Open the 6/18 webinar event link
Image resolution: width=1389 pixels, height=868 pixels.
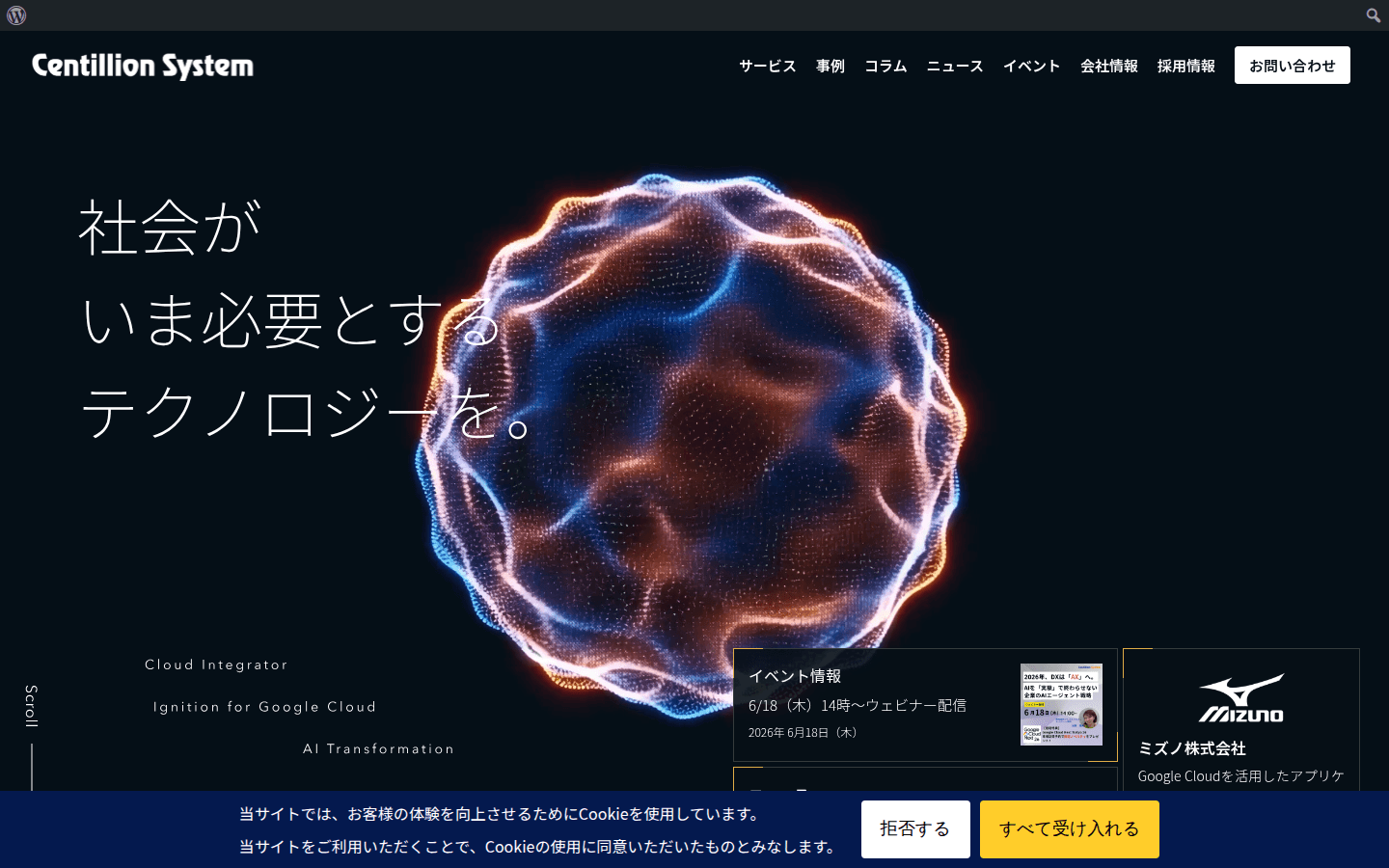pos(858,706)
